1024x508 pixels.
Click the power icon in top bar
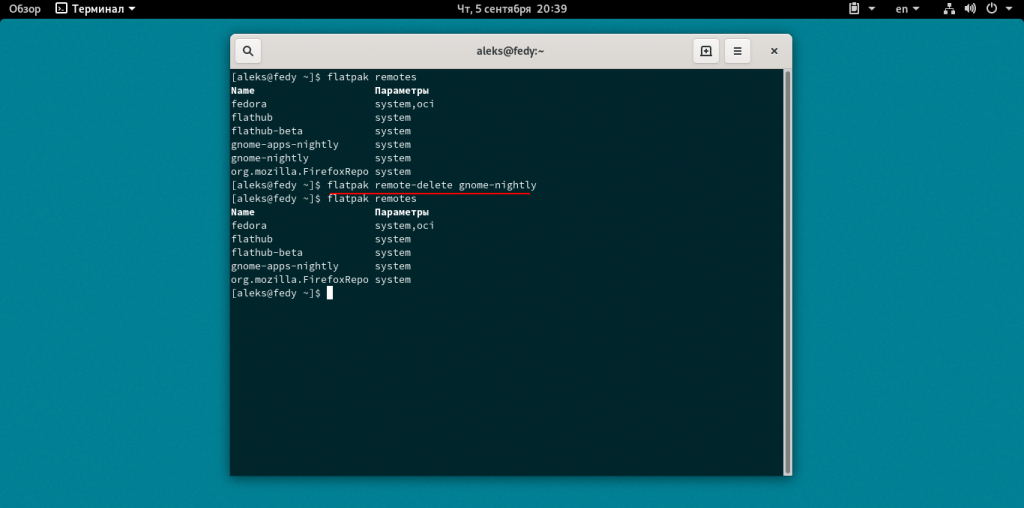992,9
